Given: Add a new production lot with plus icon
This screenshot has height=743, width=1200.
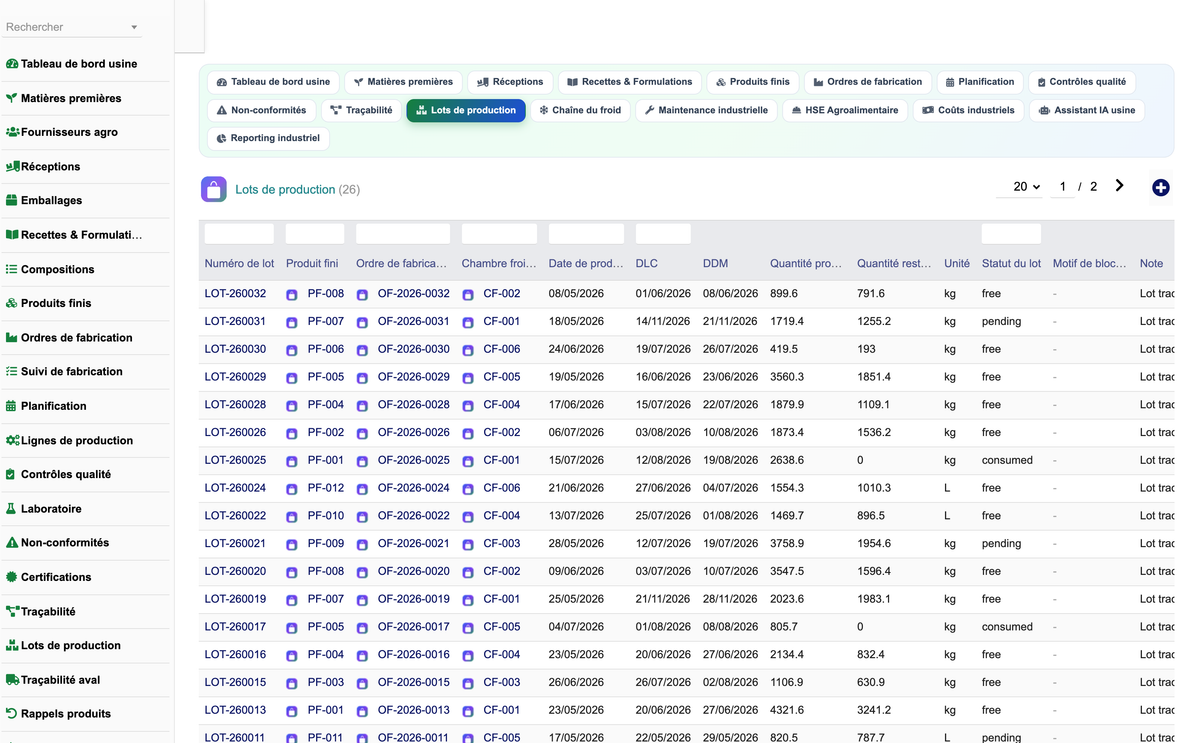Looking at the screenshot, I should pos(1160,187).
